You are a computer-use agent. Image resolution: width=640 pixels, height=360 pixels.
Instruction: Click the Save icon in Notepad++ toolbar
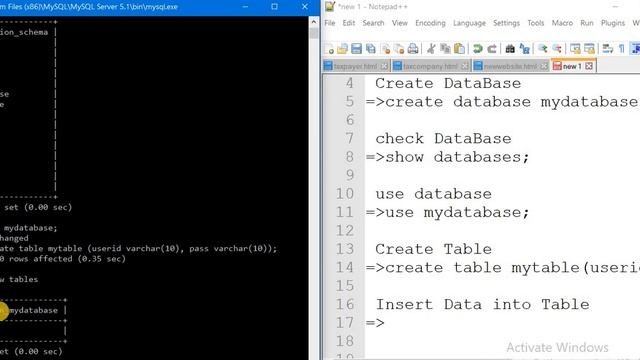click(356, 49)
